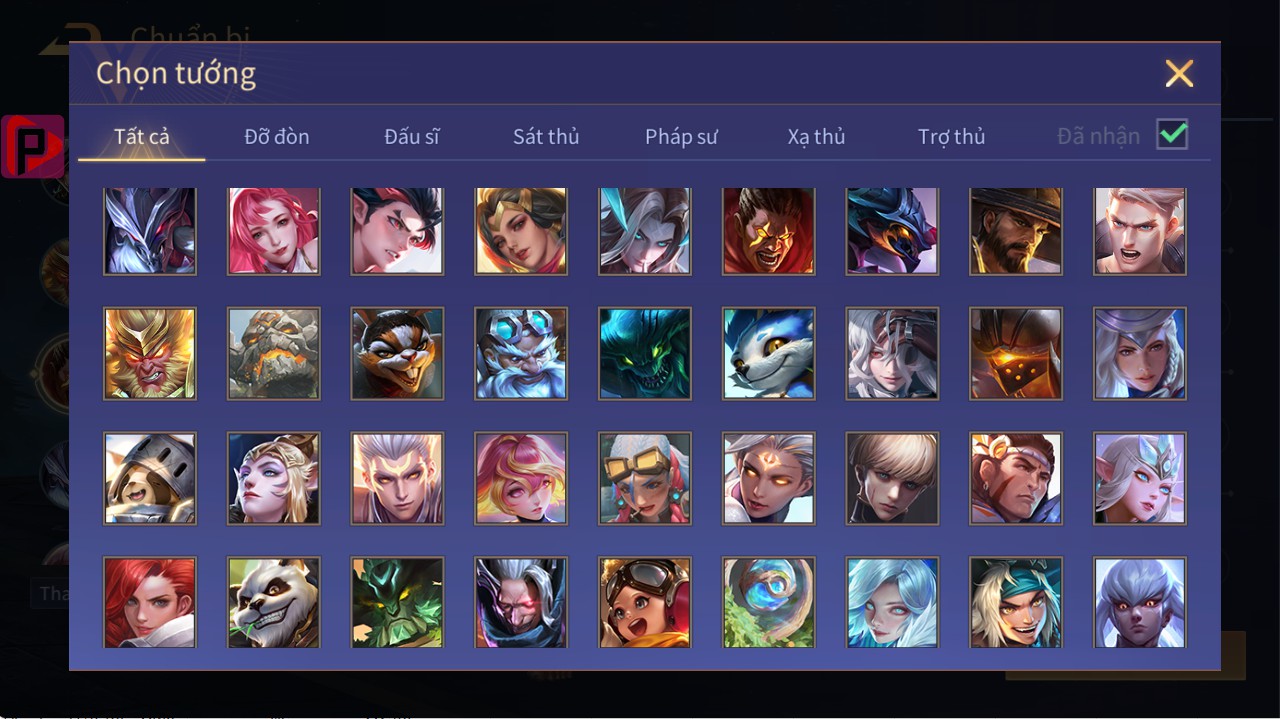
Task: Show the Xạ thủ hero category
Action: pos(816,137)
